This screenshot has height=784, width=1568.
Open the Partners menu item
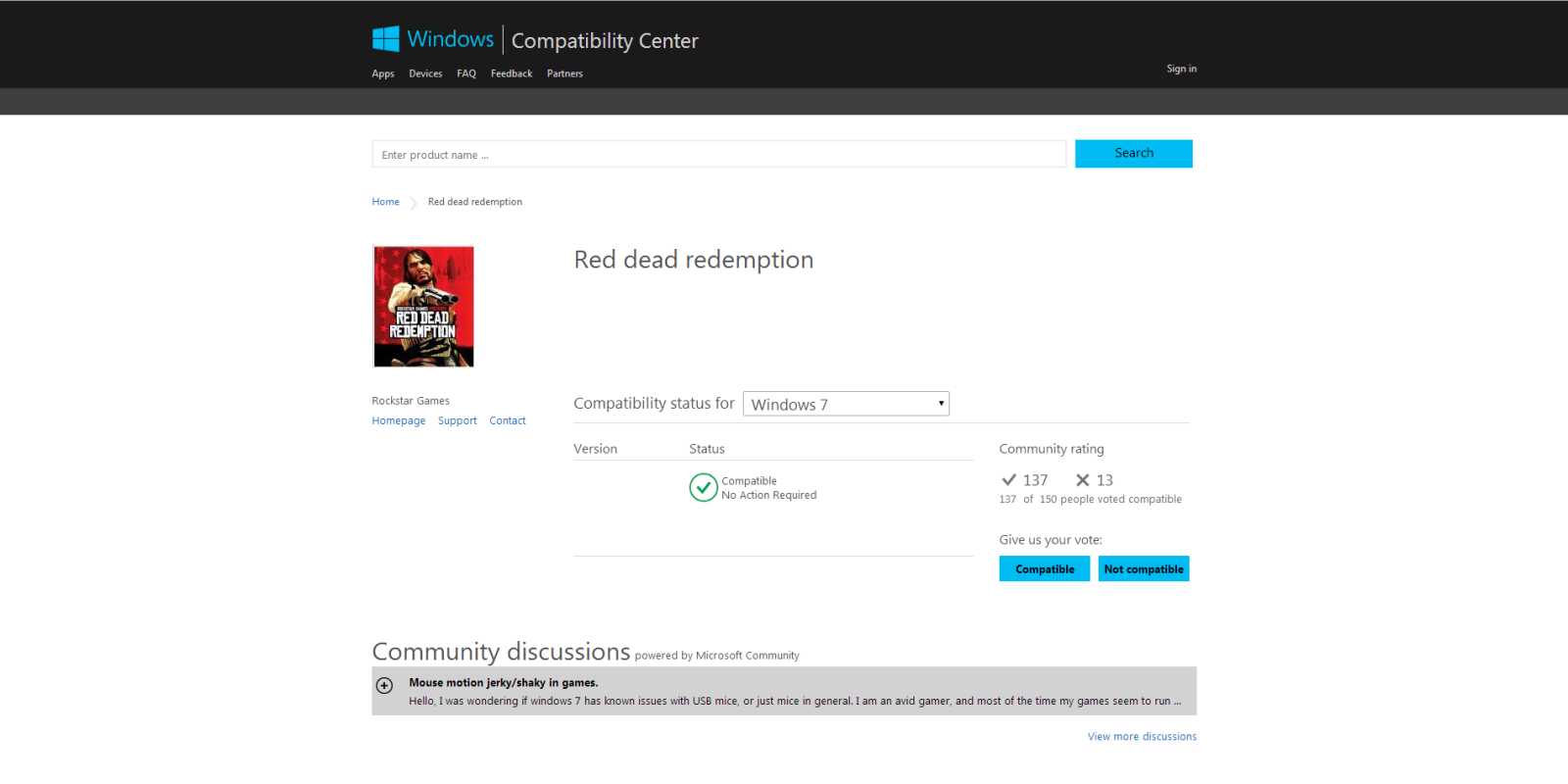(564, 73)
